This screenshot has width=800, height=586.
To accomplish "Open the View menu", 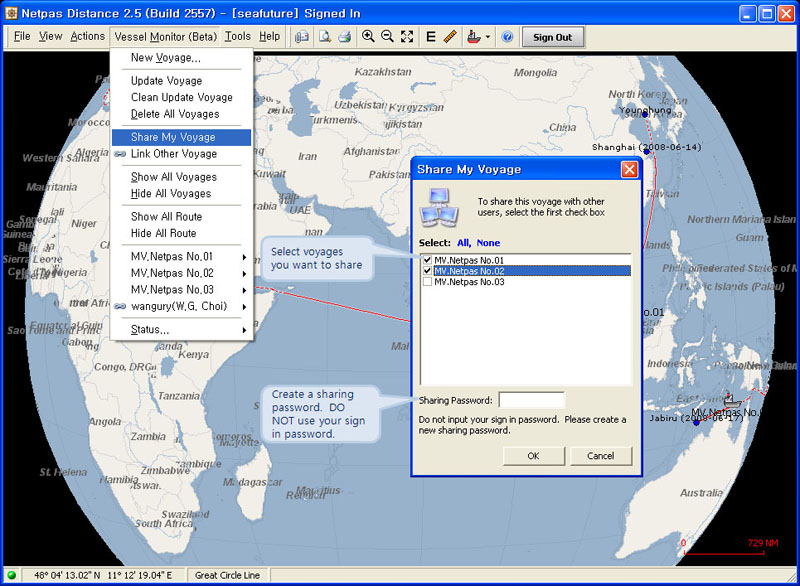I will click(x=51, y=36).
